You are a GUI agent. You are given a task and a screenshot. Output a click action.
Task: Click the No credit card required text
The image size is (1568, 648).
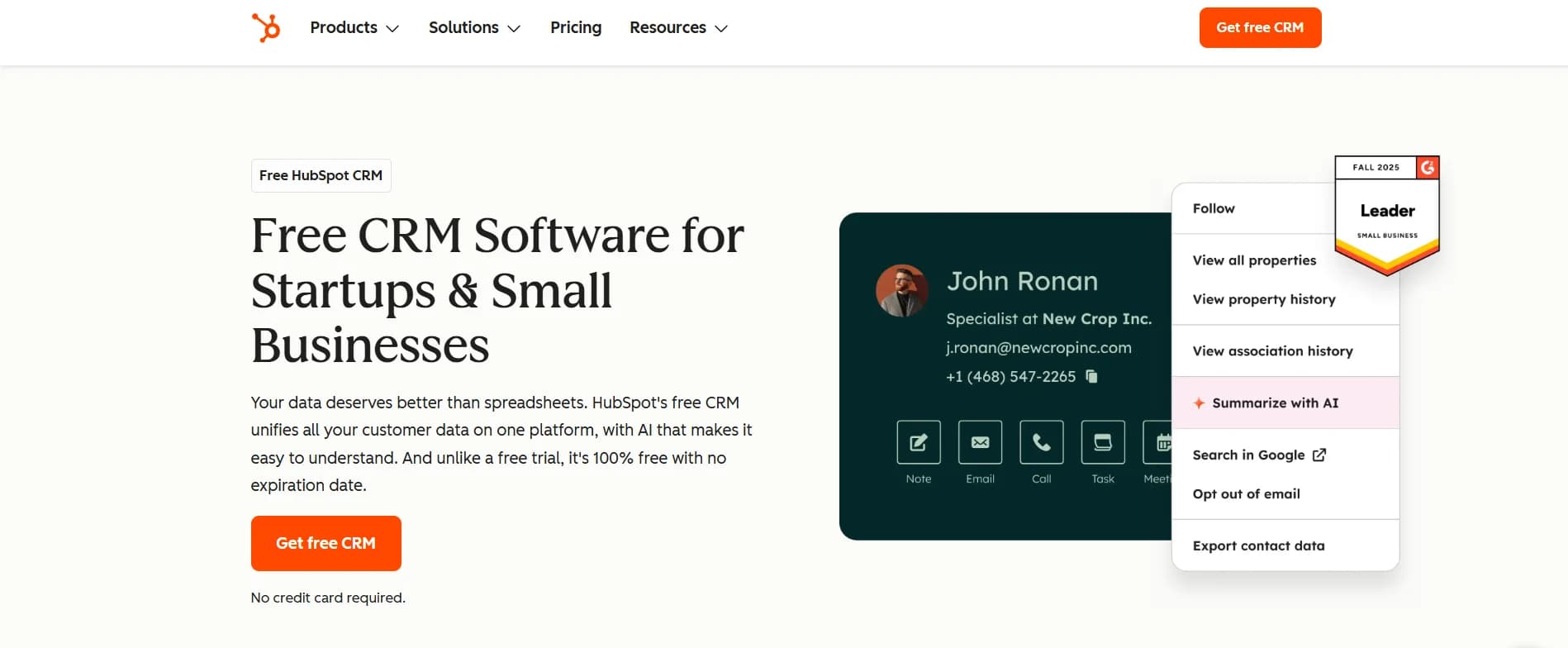tap(328, 598)
